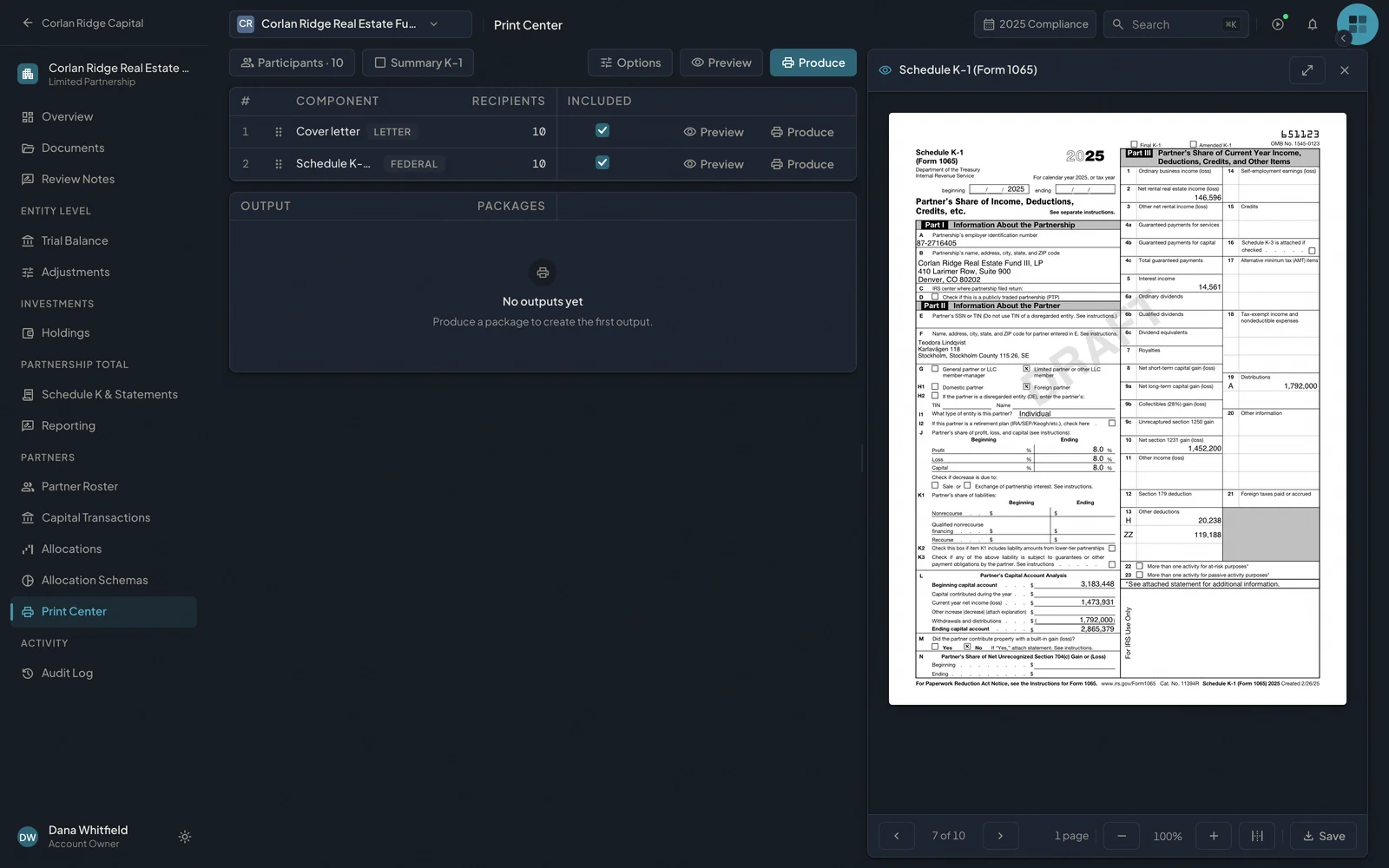1389x868 pixels.
Task: Toggle fit-width columns icon in preview footer
Action: click(1257, 836)
